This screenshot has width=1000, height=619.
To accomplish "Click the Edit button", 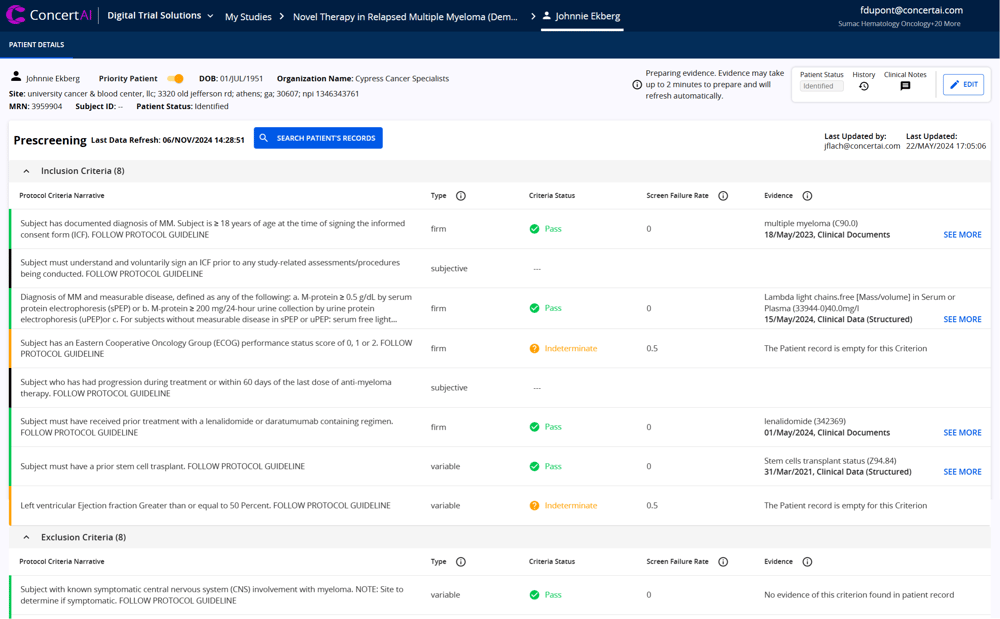I will (x=963, y=85).
